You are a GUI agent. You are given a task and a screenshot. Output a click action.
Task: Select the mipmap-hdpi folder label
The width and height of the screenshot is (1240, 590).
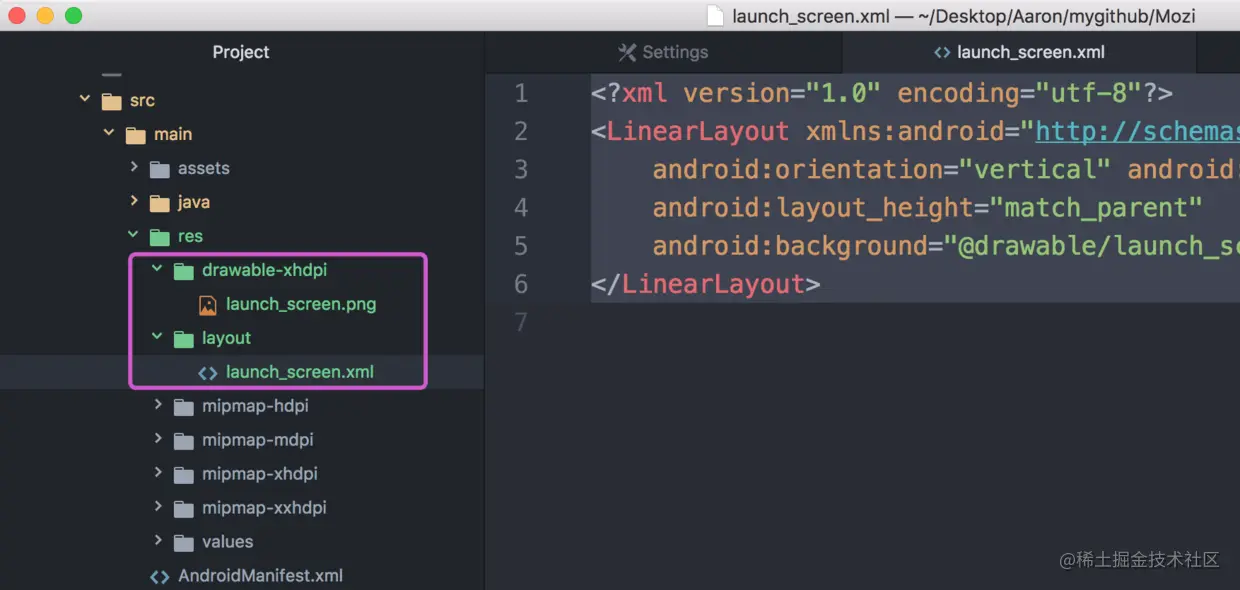(255, 406)
